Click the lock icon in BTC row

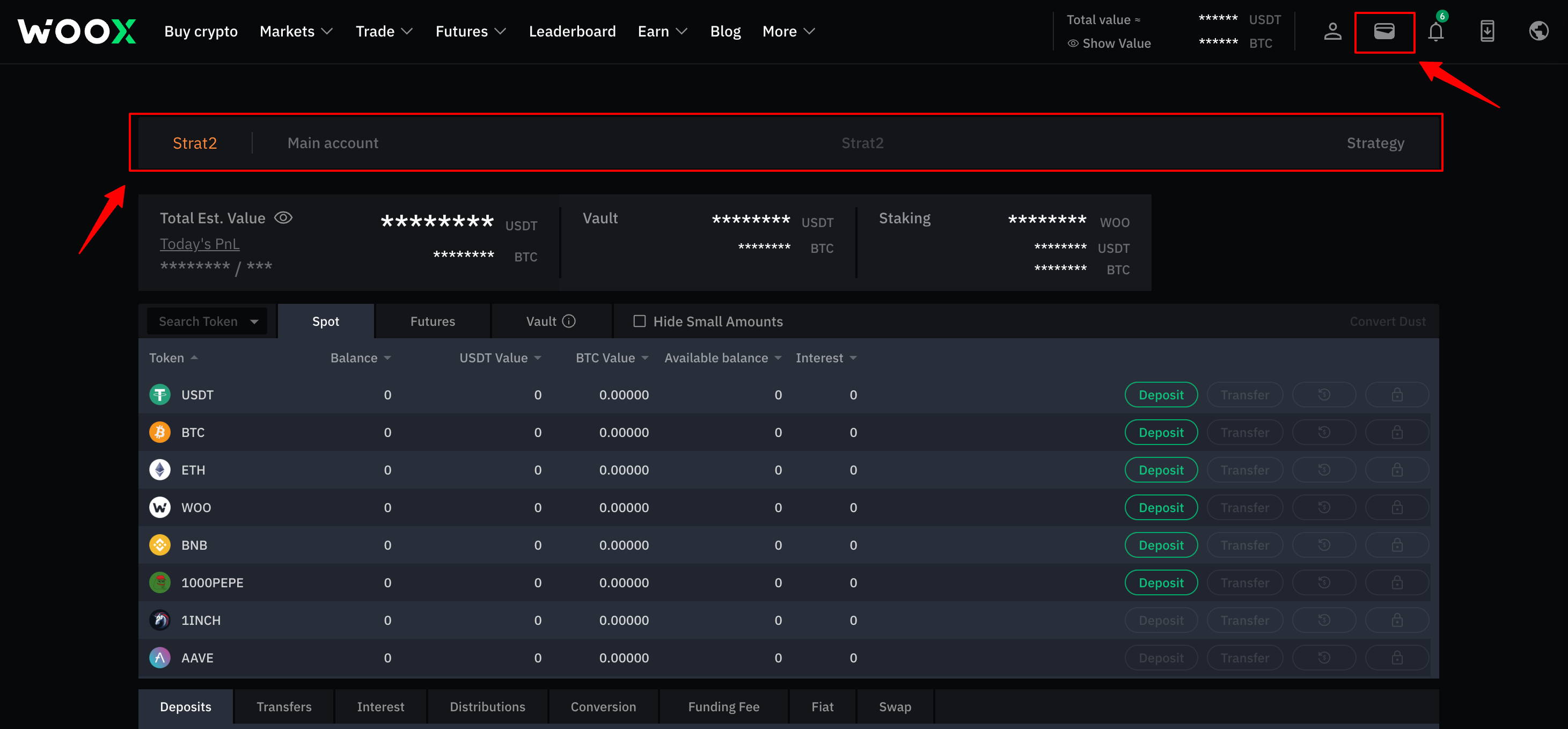coord(1397,432)
